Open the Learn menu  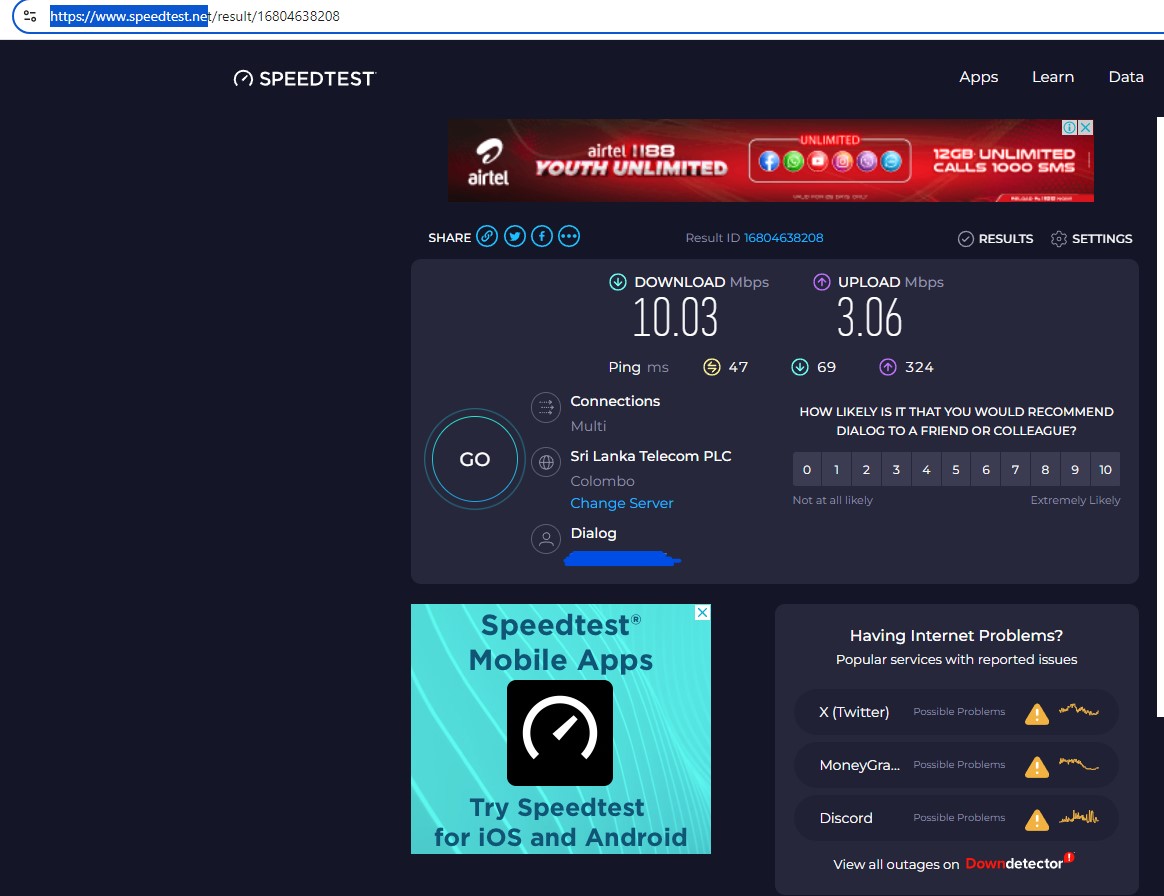coord(1053,76)
